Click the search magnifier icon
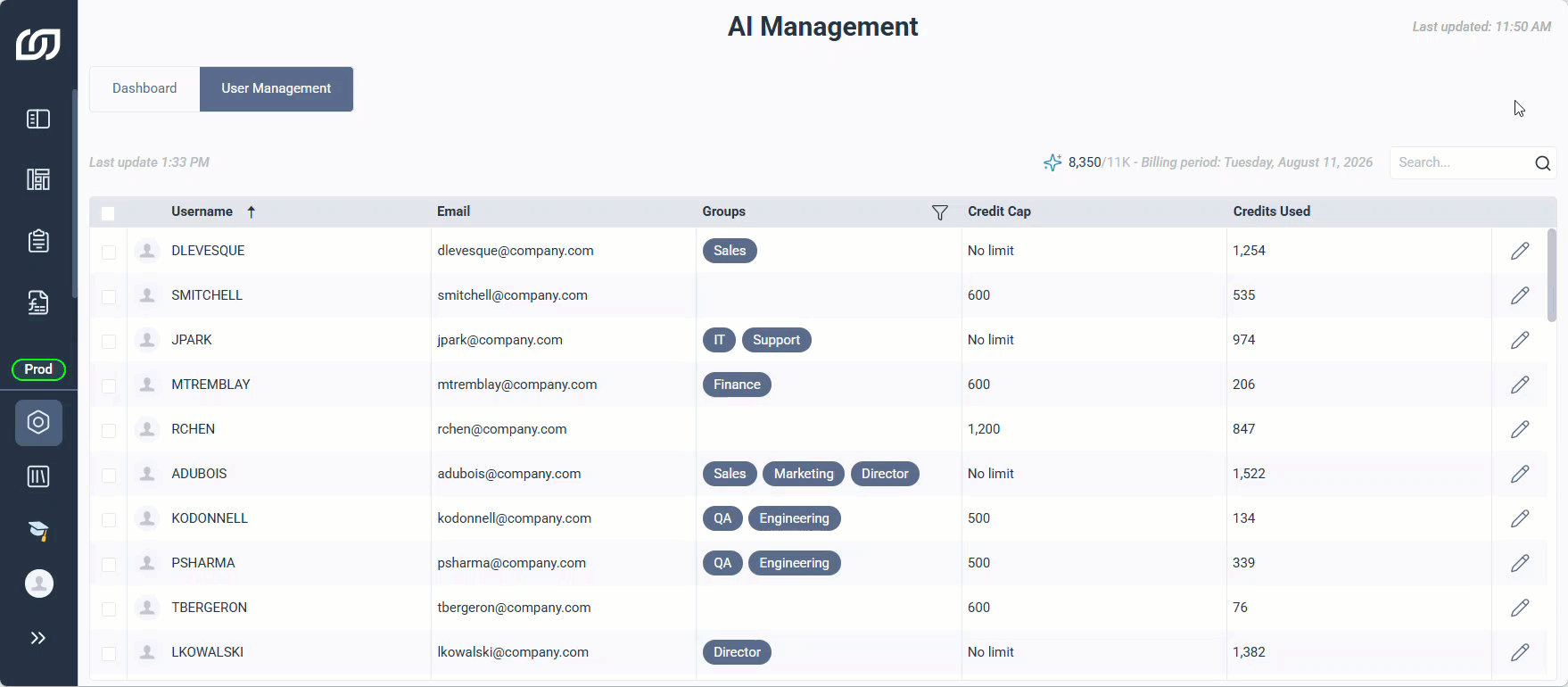 click(1543, 162)
